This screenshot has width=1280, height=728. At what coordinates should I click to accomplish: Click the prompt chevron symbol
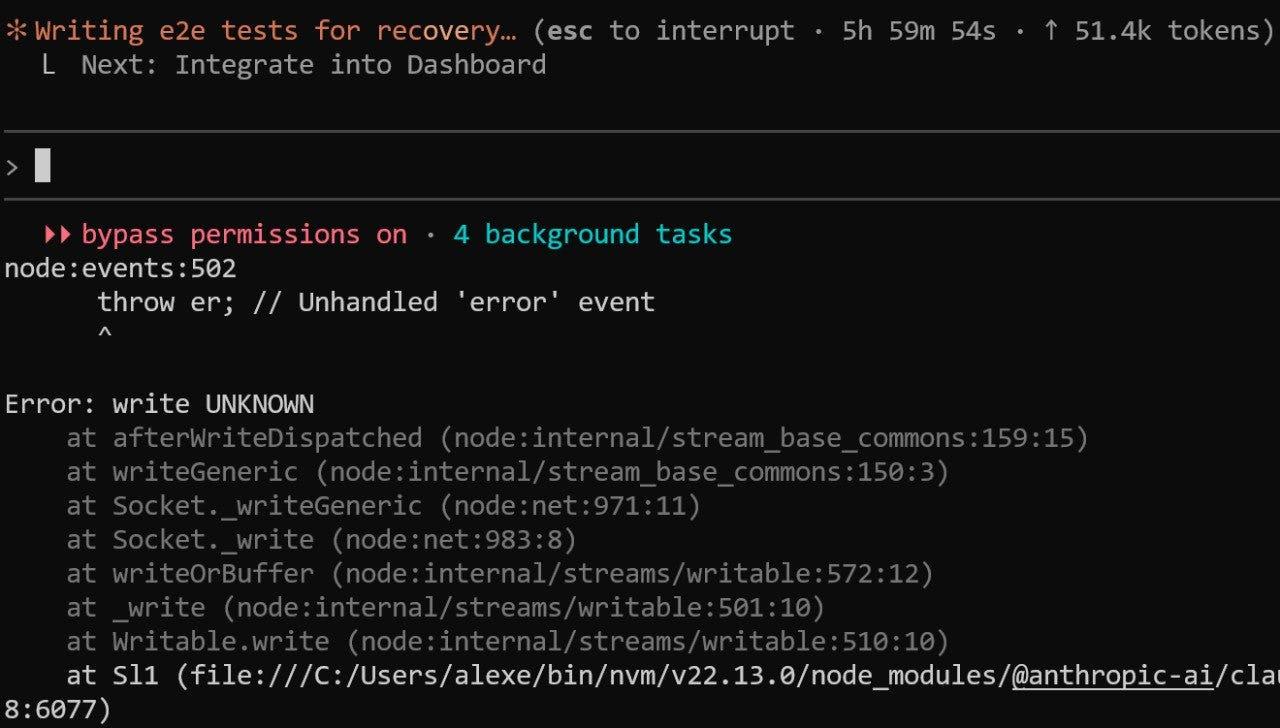tap(12, 167)
